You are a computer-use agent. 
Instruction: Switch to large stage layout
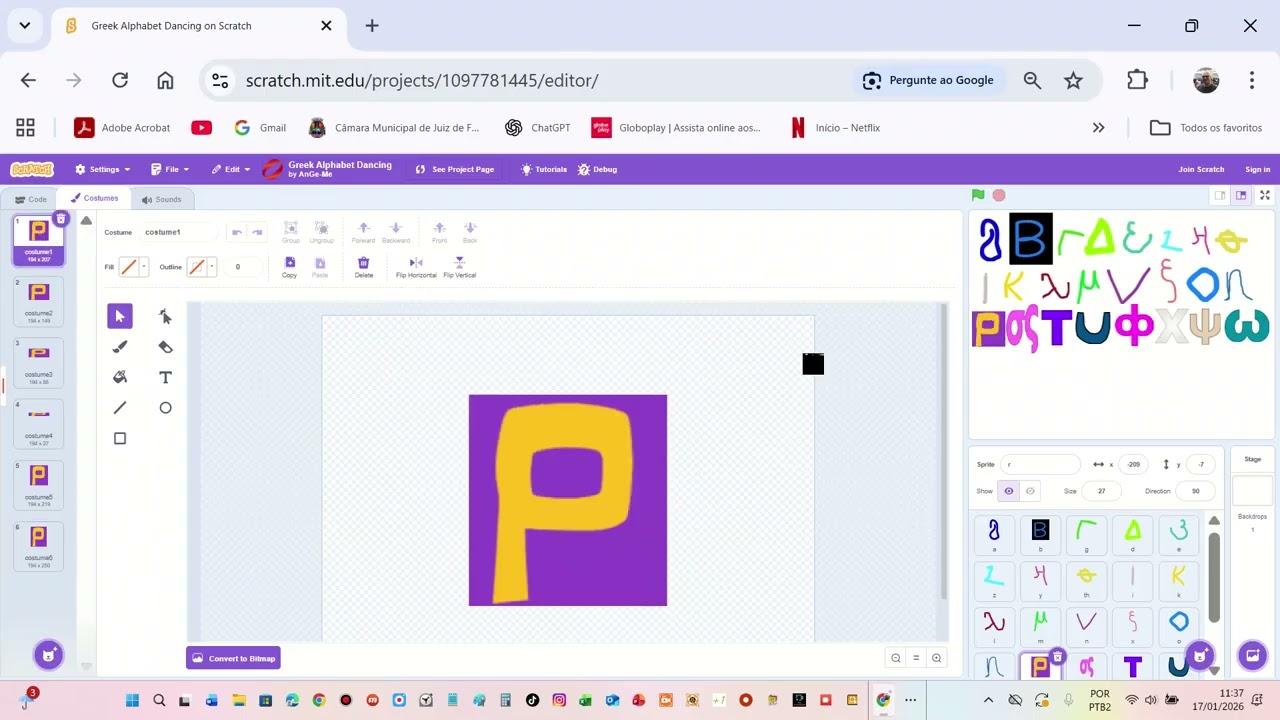[1241, 195]
